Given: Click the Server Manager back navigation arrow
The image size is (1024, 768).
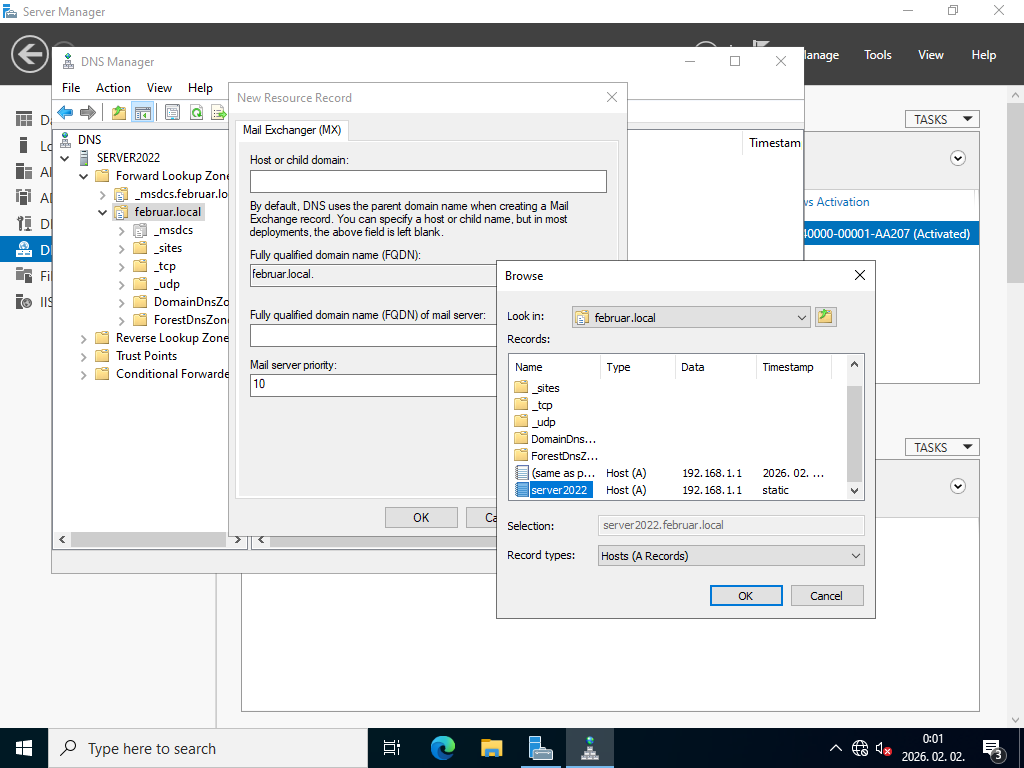Looking at the screenshot, I should [x=30, y=55].
